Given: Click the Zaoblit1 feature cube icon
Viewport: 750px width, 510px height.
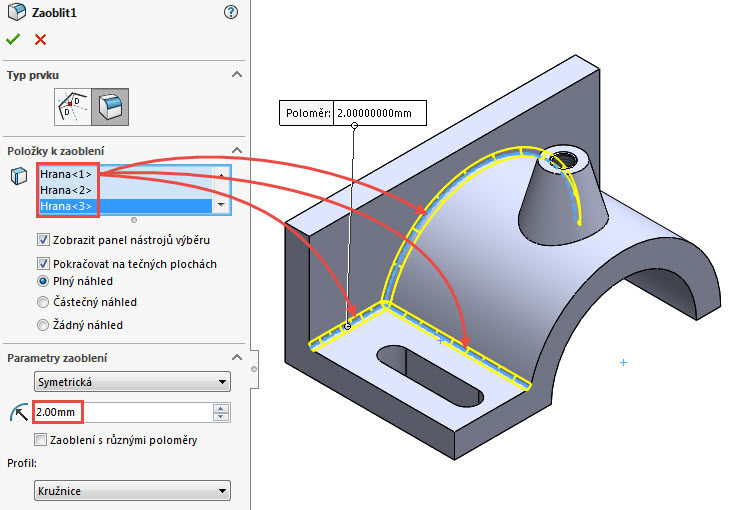Looking at the screenshot, I should tap(17, 11).
